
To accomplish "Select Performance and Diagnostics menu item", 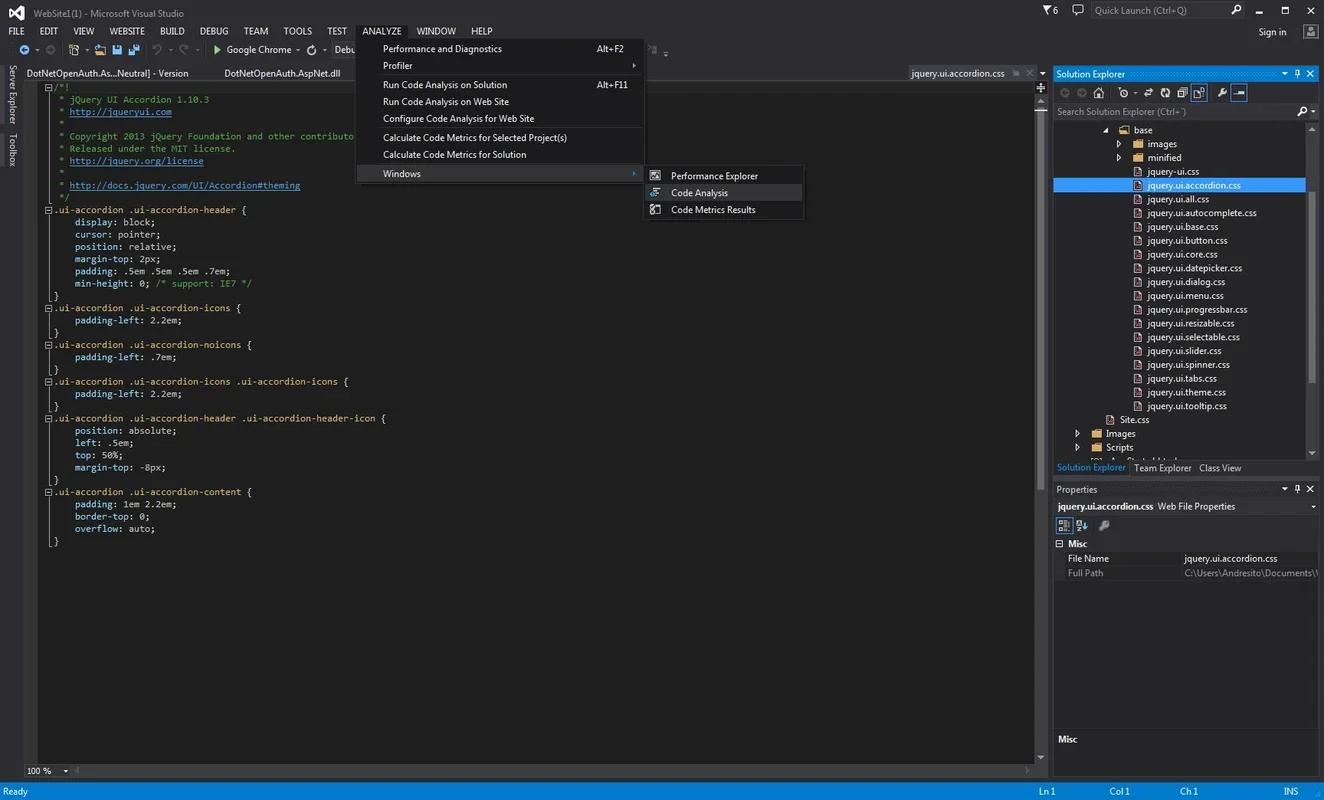I will coord(442,49).
